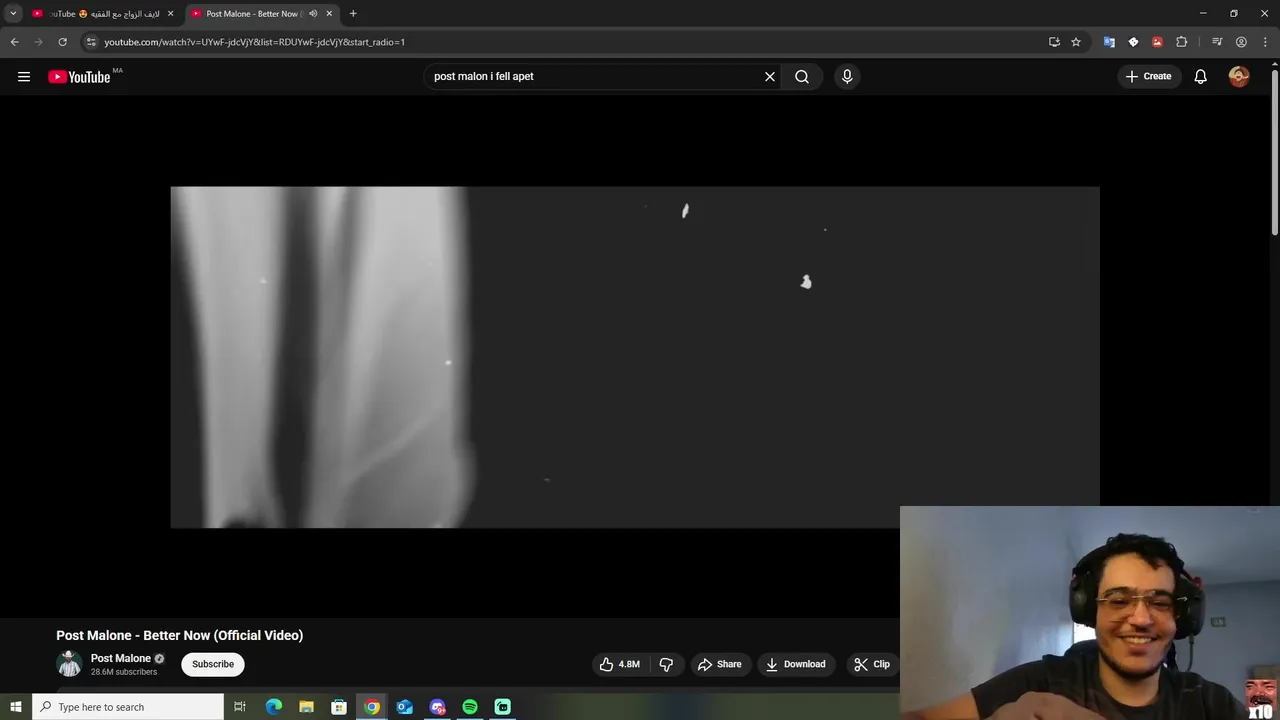This screenshot has width=1280, height=720.
Task: Open the teal app taskbar icon
Action: tap(503, 707)
